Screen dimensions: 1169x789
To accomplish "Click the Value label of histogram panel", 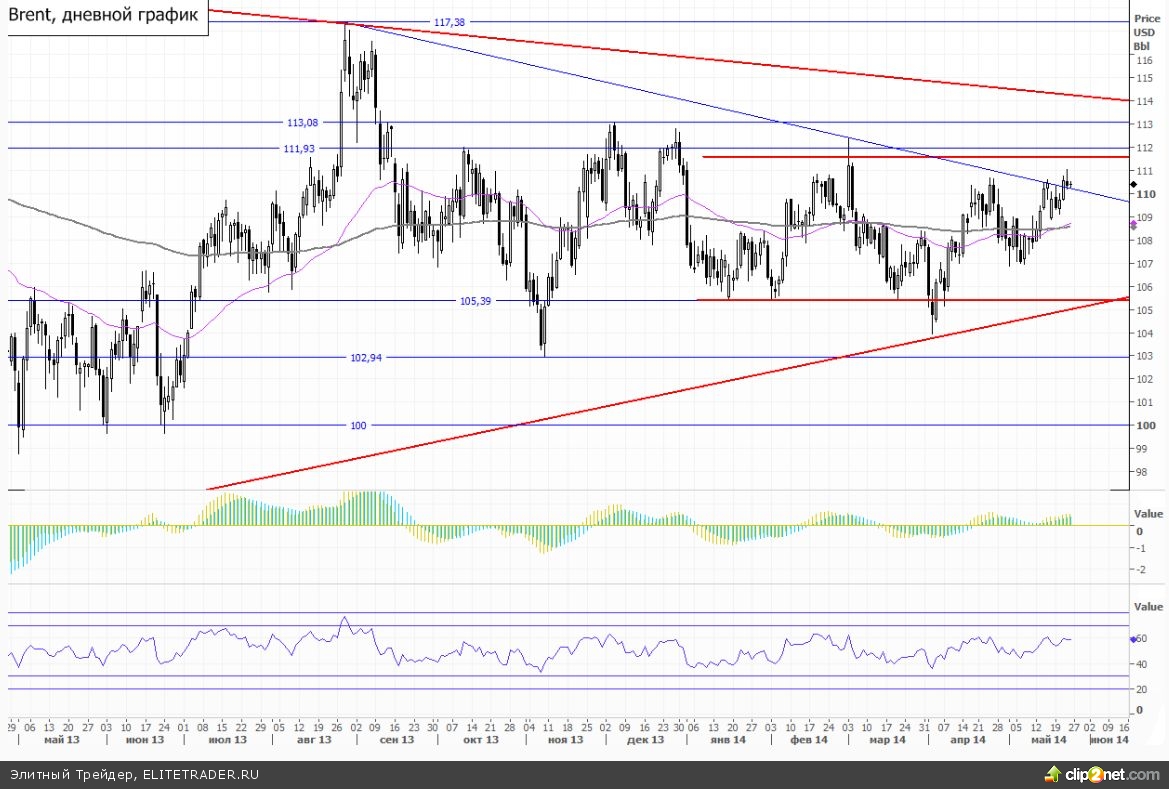I will (x=1147, y=513).
